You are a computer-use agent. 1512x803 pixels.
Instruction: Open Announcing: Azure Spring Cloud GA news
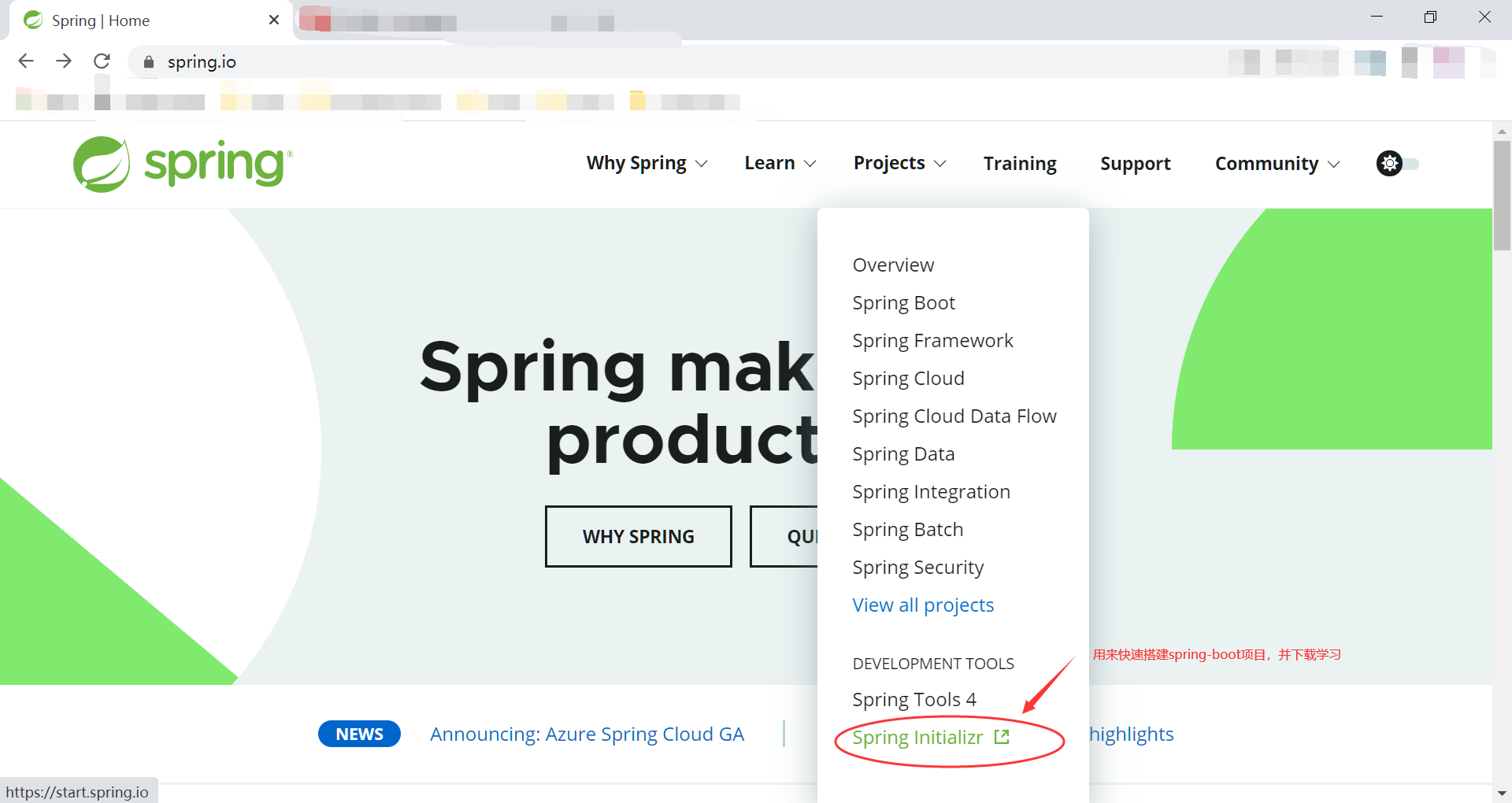tap(587, 735)
